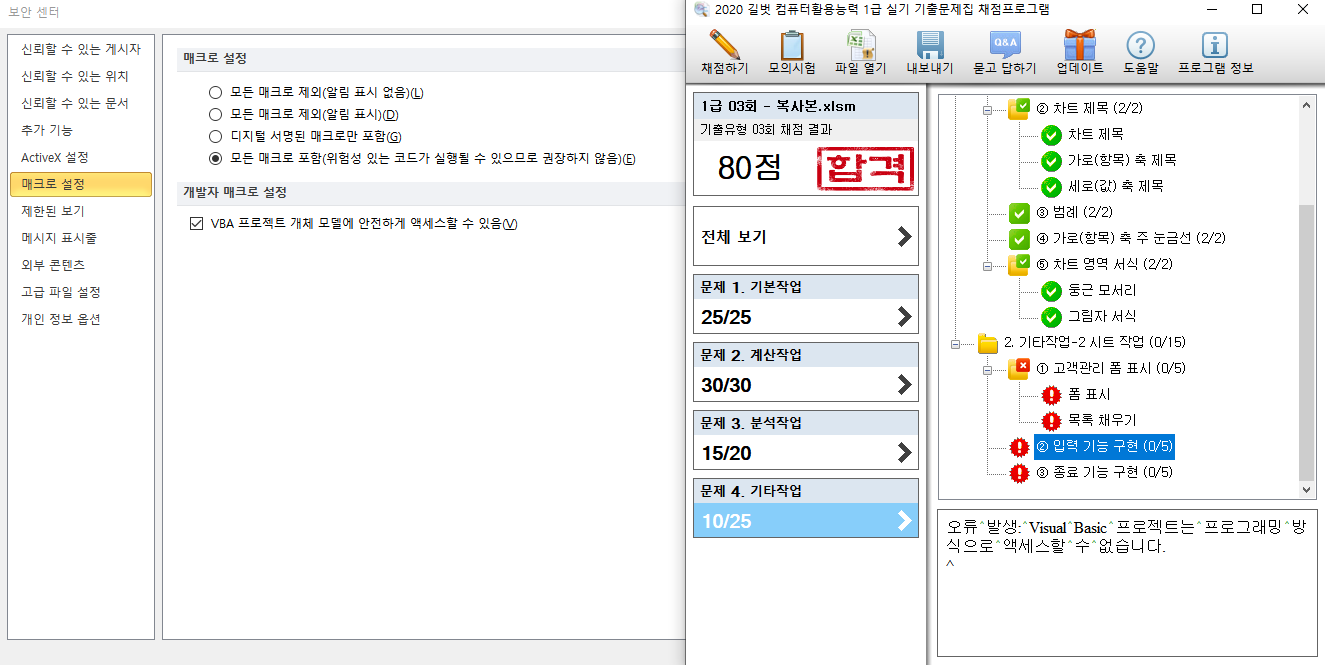Screen dimensions: 1325x665
Task: Collapse the 고객관리 폼 표시 tree node
Action: 987,369
